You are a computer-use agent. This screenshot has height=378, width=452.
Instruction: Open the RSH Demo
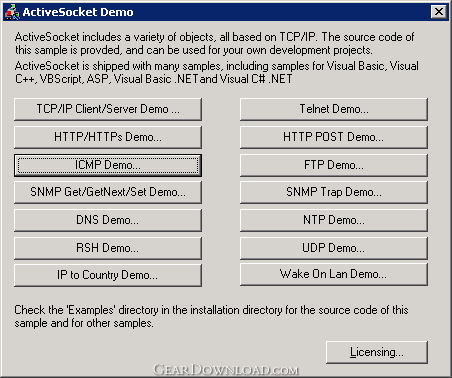pyautogui.click(x=108, y=248)
